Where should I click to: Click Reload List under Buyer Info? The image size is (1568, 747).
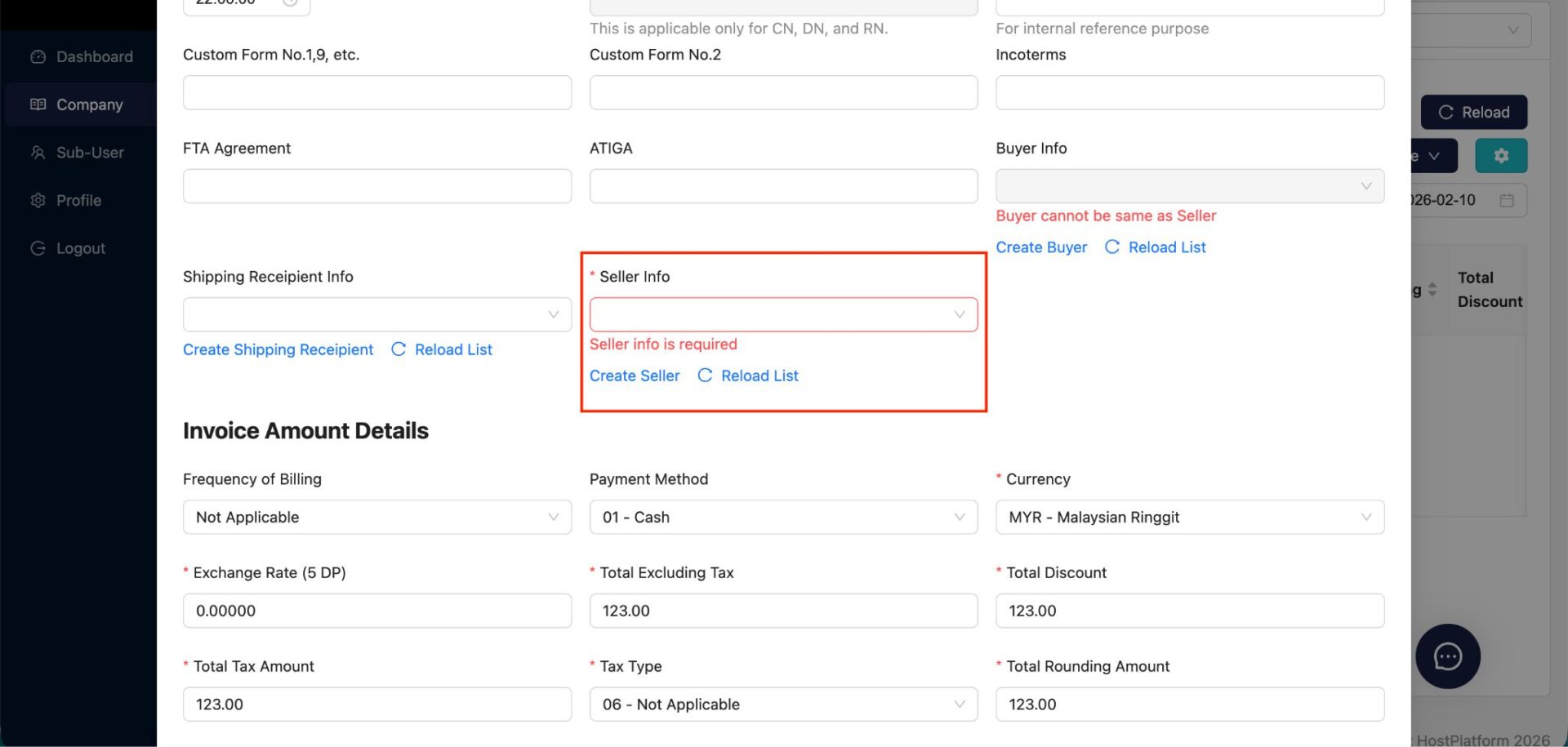(x=1167, y=247)
